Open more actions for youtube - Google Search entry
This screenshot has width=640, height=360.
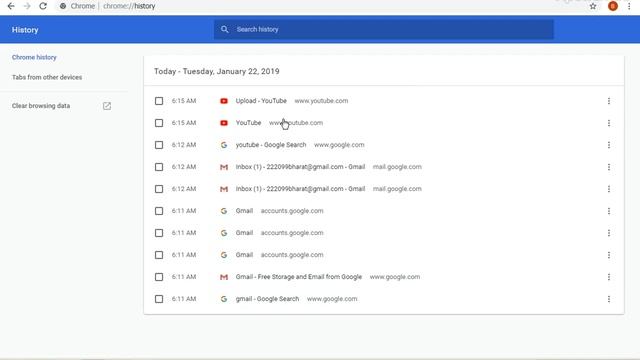609,145
